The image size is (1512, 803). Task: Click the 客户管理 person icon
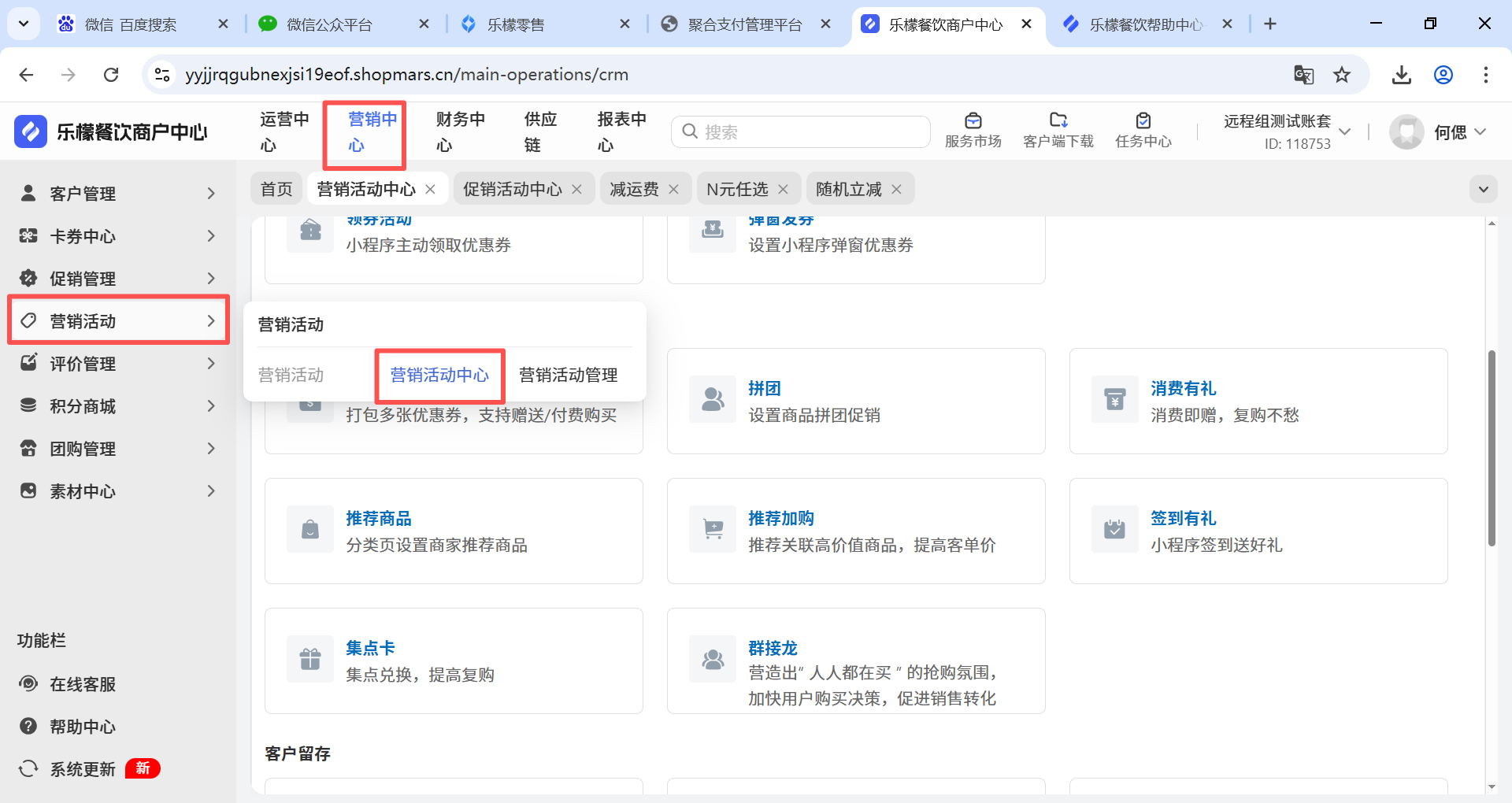tap(28, 193)
